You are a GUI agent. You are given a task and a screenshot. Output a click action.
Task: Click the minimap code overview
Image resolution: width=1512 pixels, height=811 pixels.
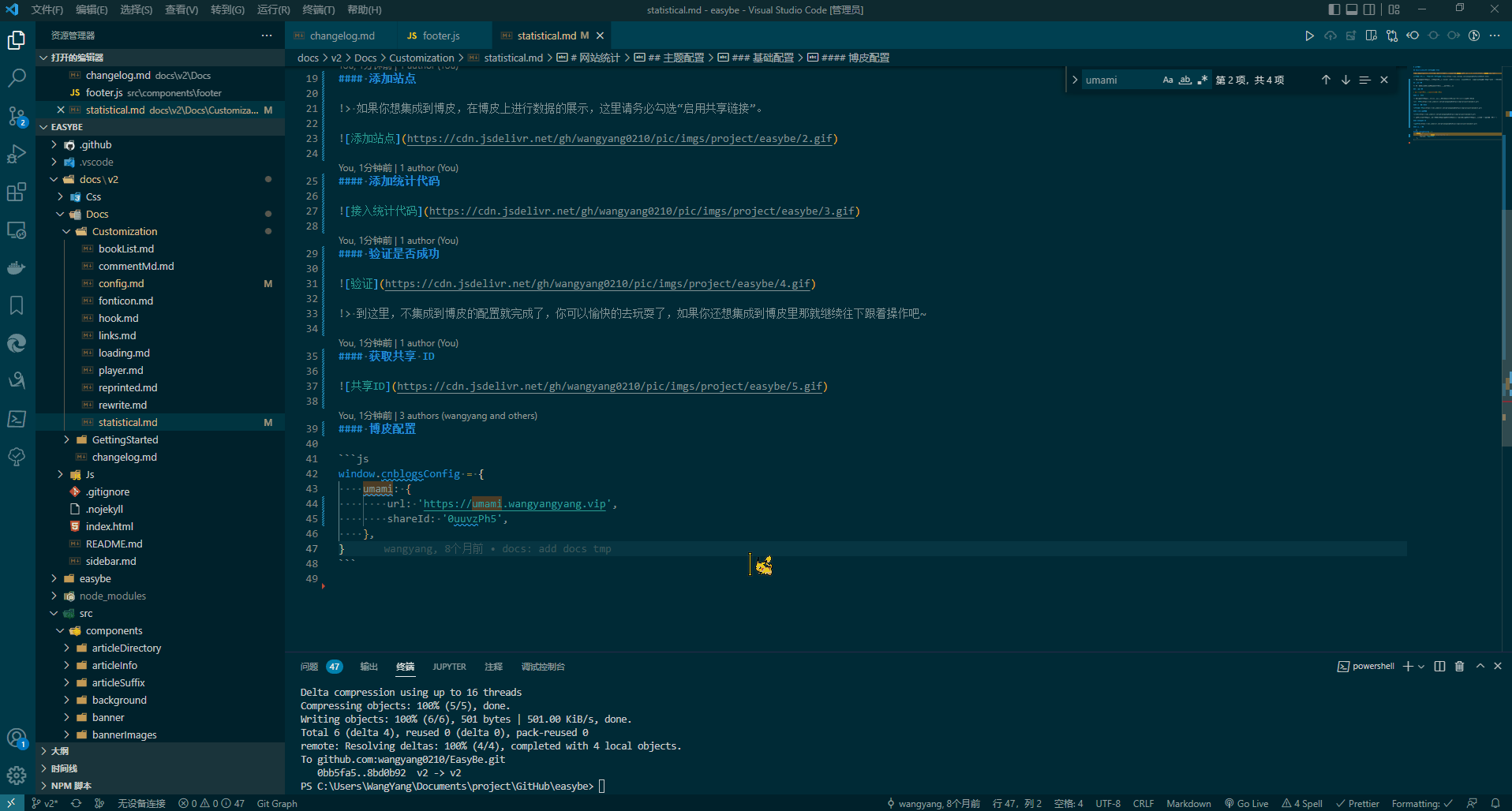(1454, 103)
